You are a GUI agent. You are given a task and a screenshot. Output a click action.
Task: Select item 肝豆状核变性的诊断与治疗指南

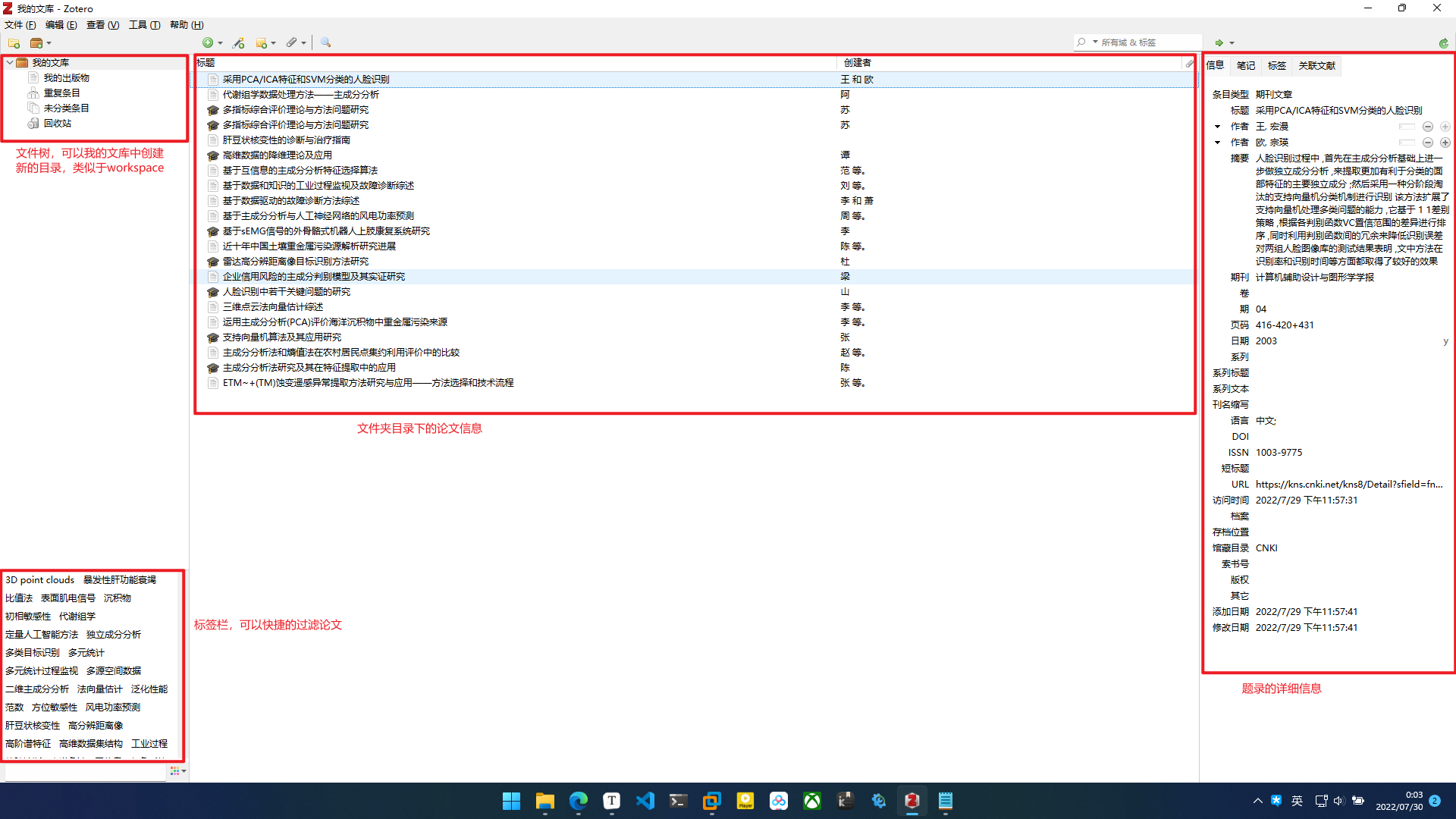click(x=286, y=140)
